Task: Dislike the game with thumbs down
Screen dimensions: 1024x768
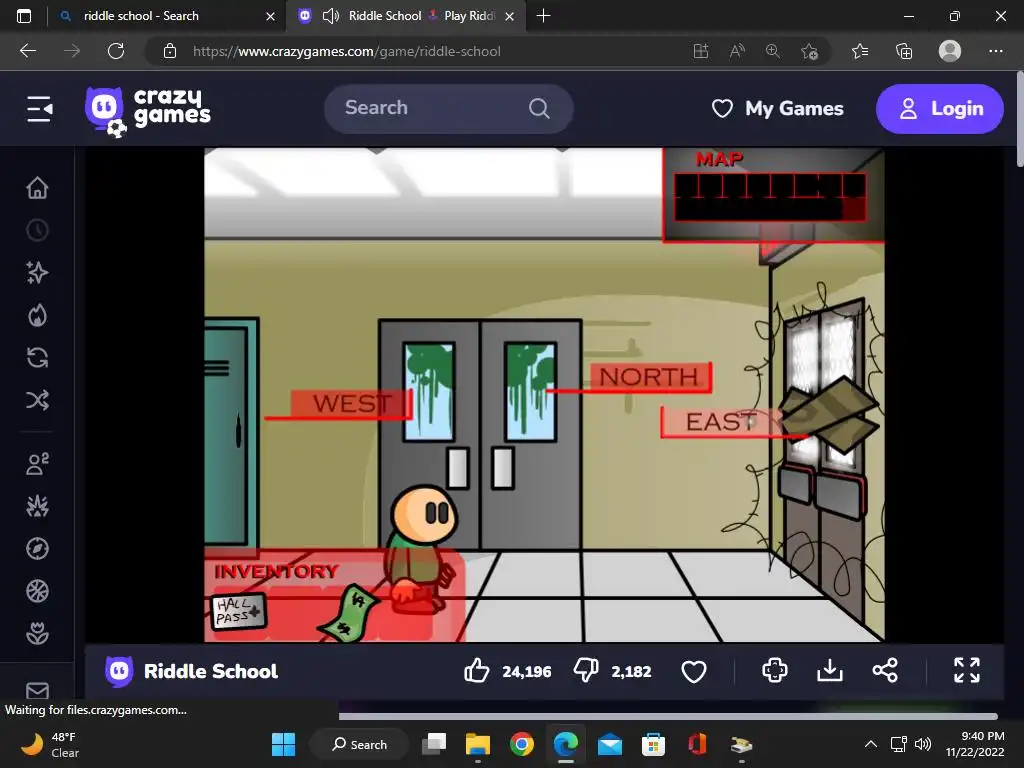Action: click(586, 671)
